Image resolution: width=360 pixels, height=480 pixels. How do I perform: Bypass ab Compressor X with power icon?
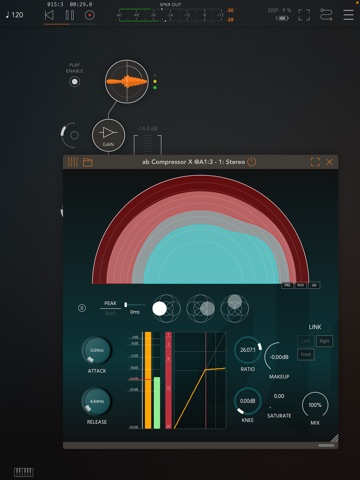[x=252, y=162]
